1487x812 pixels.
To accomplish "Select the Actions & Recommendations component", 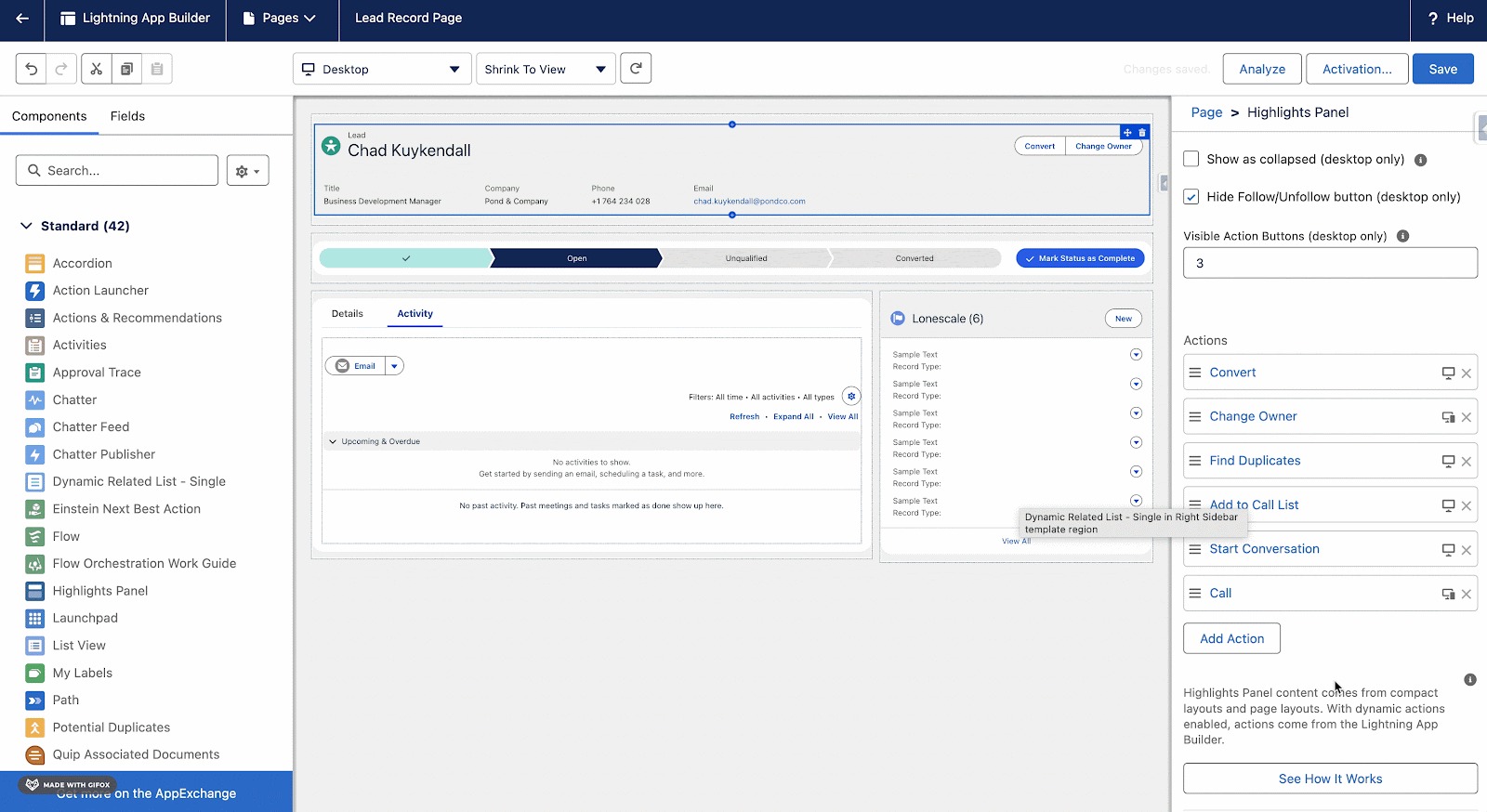I will (137, 318).
